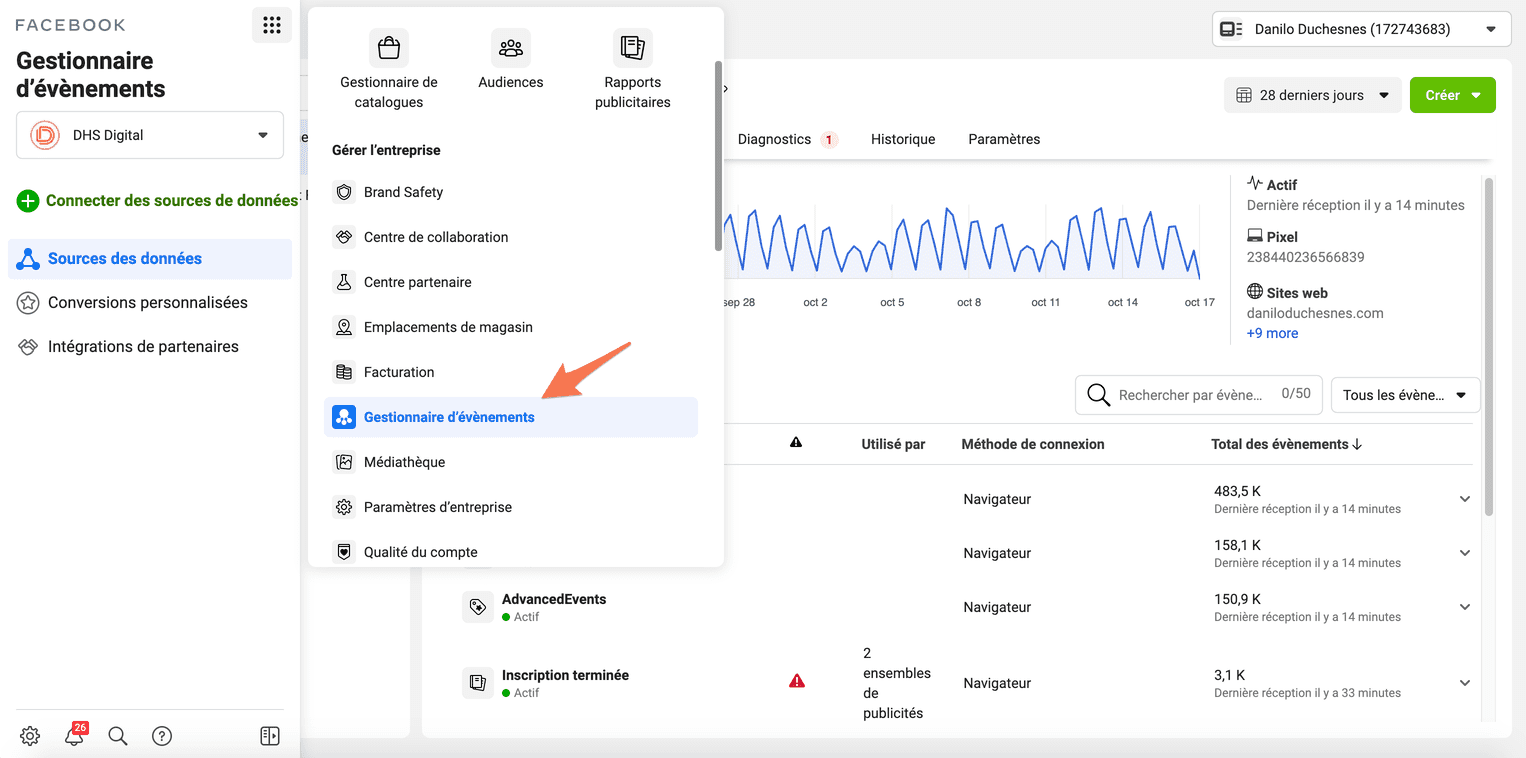Open the Danilo Duchesnes account selector
Screen dimensions: 1526x758
tap(1362, 29)
